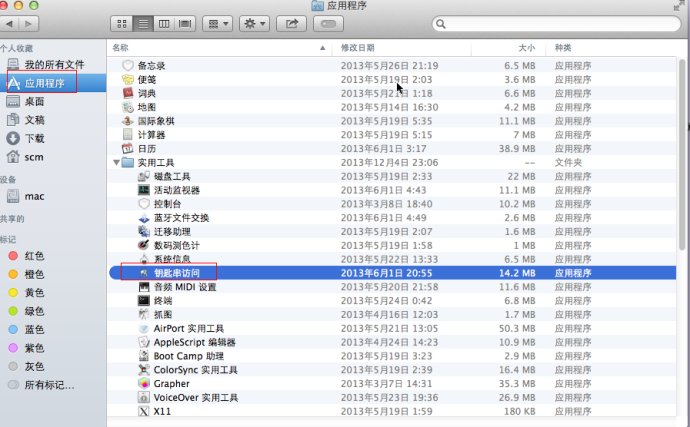
Task: Sort by the 大小 column header
Action: [x=508, y=48]
